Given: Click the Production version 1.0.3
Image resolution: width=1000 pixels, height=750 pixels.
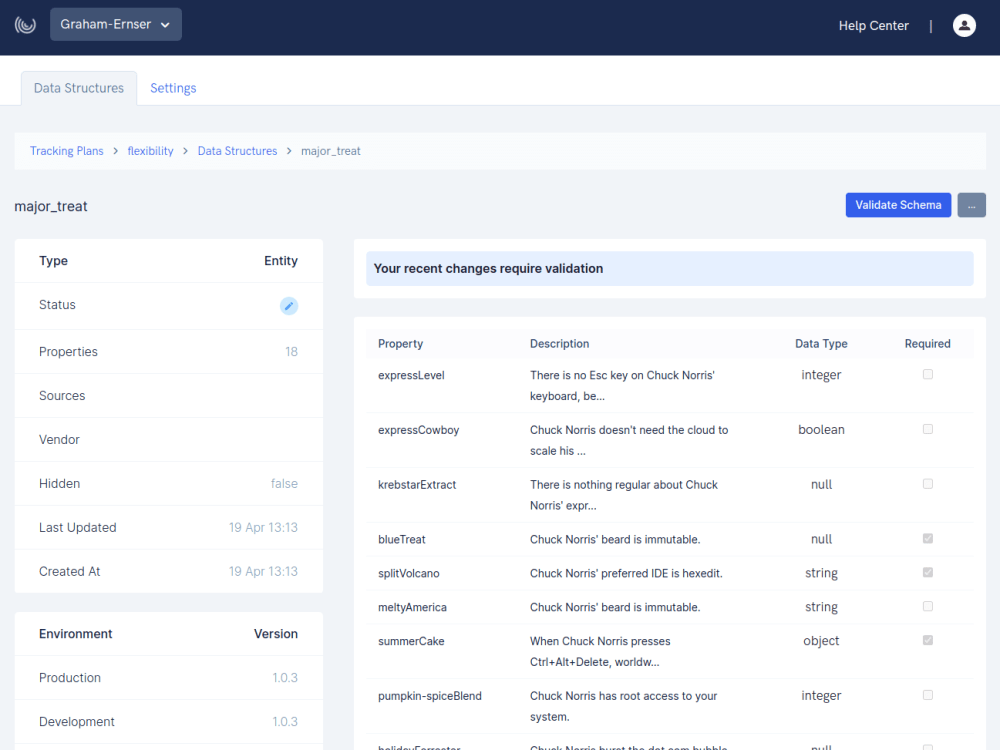Looking at the screenshot, I should point(285,678).
